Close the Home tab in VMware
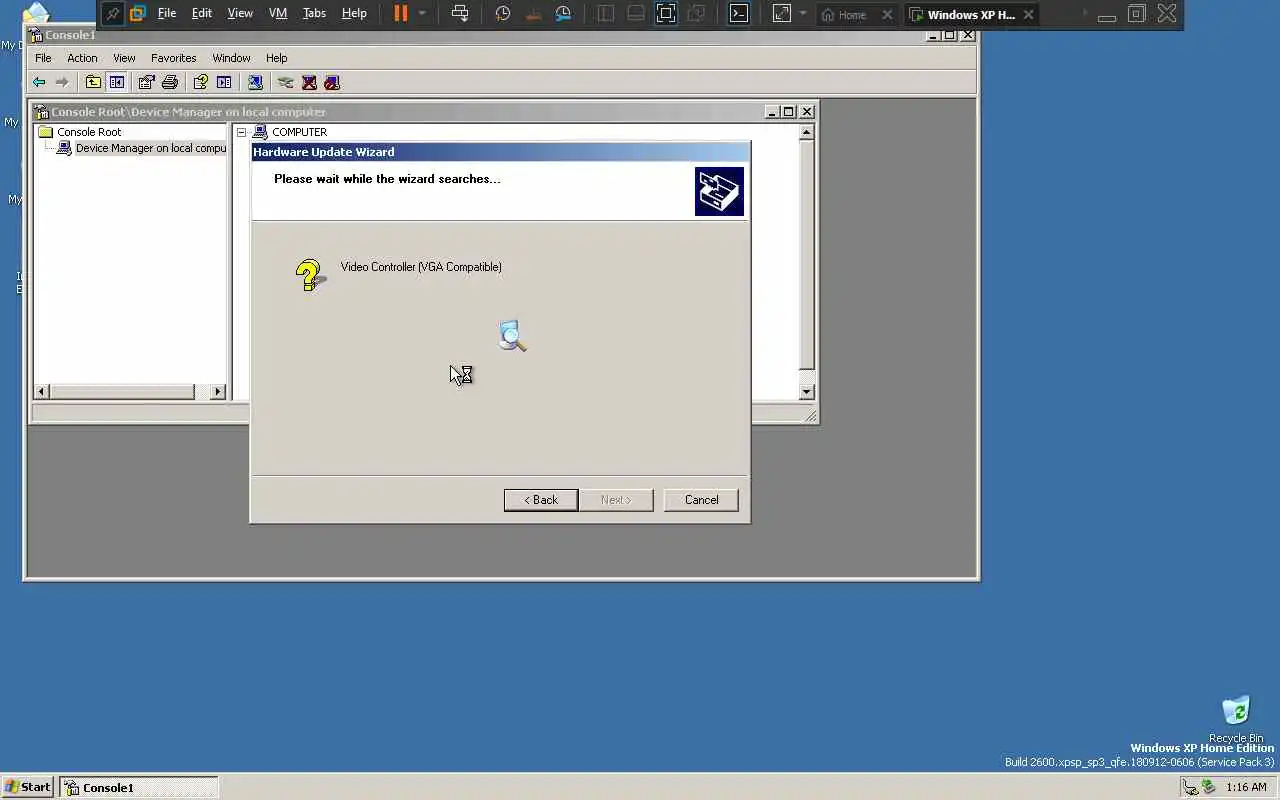Viewport: 1280px width, 800px height. coord(887,15)
